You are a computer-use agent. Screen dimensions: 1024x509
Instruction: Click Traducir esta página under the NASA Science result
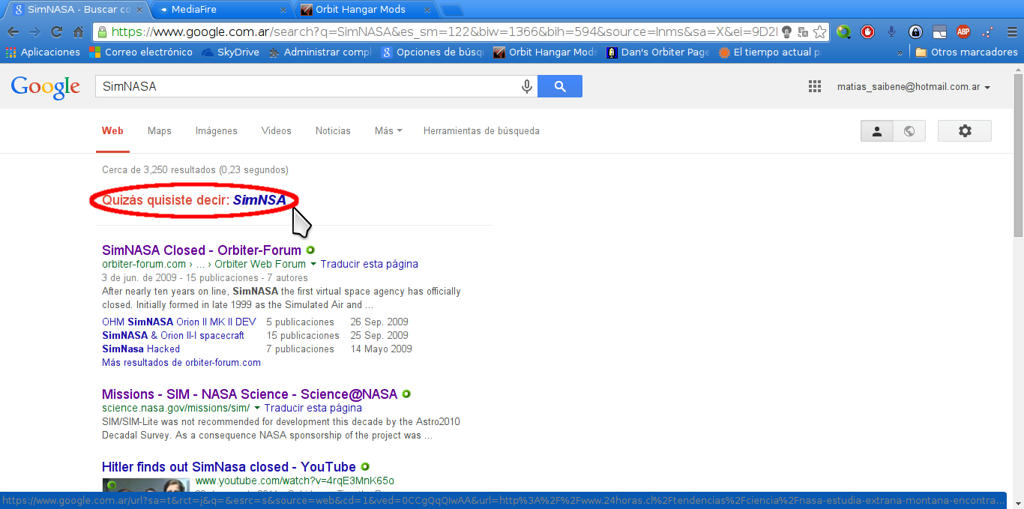click(313, 408)
